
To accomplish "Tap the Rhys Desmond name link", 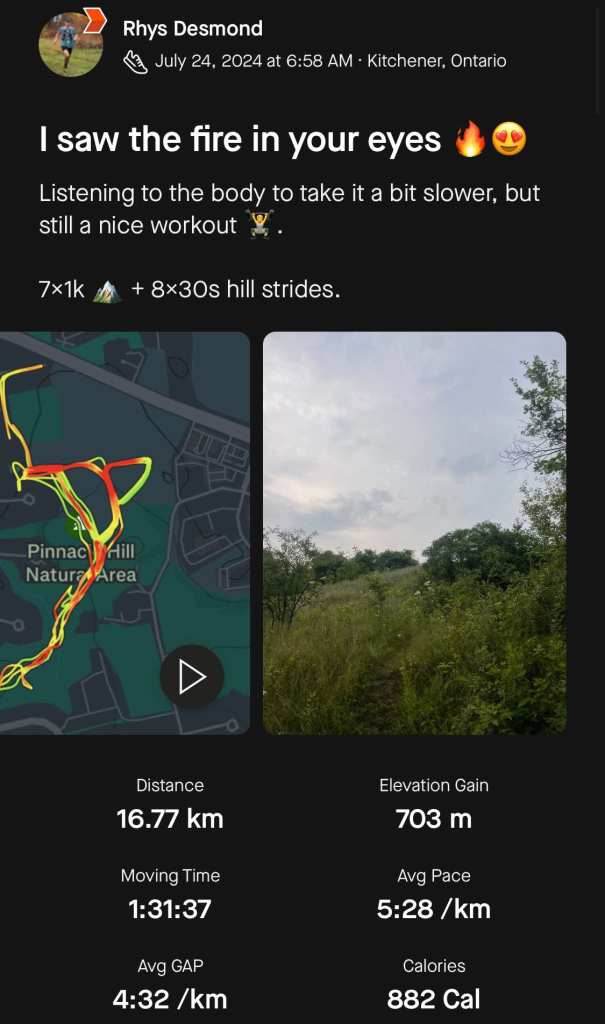I will 193,29.
